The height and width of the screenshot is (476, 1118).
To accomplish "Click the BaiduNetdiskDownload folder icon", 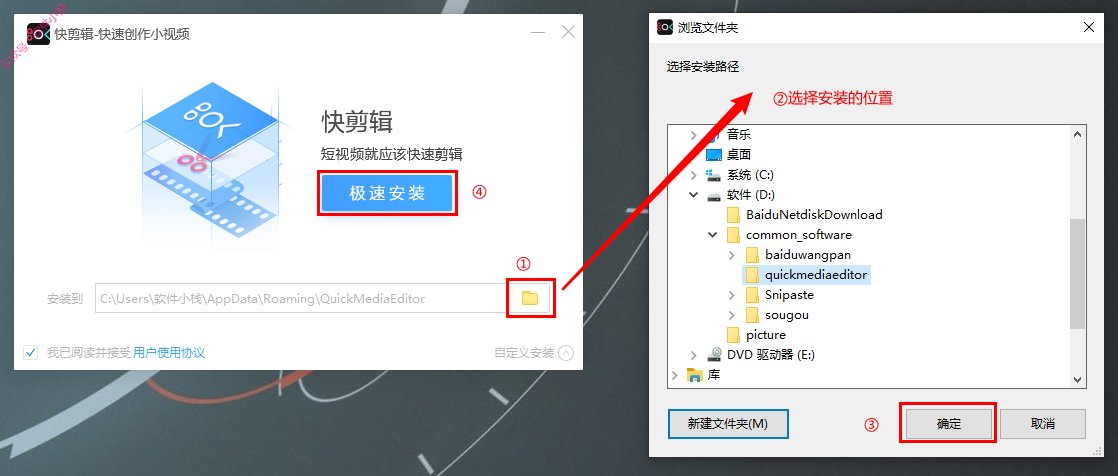I will 734,214.
